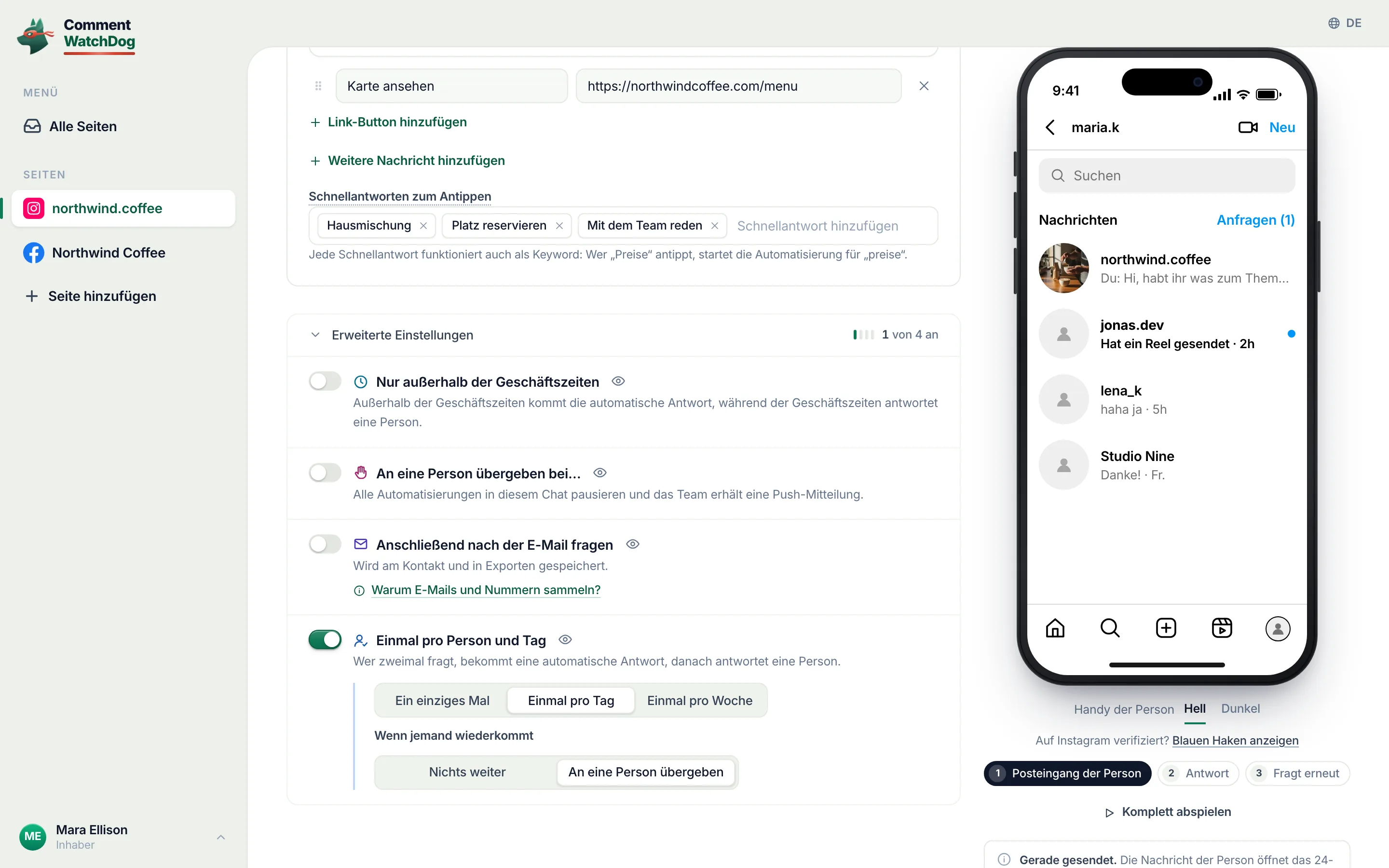Disable Einmal pro Person und Tag
The image size is (1389, 868).
point(325,639)
